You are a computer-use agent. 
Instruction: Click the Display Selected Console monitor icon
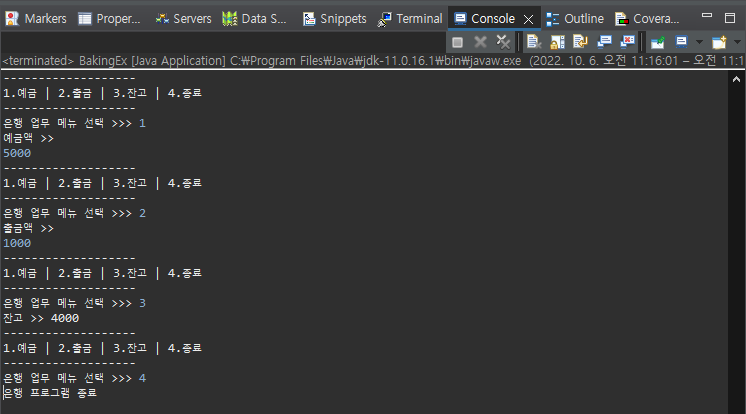point(681,42)
